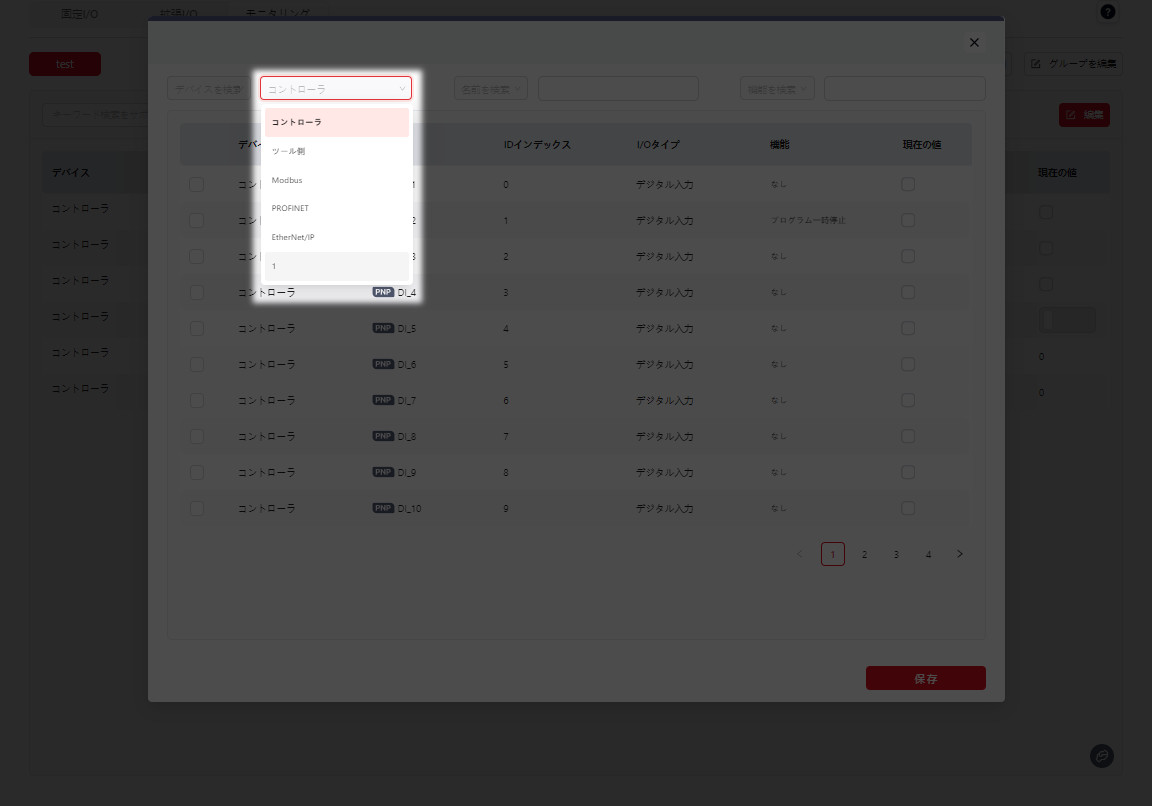Click the PNP badge on DI_5 row
This screenshot has width=1152, height=806.
pyautogui.click(x=383, y=328)
